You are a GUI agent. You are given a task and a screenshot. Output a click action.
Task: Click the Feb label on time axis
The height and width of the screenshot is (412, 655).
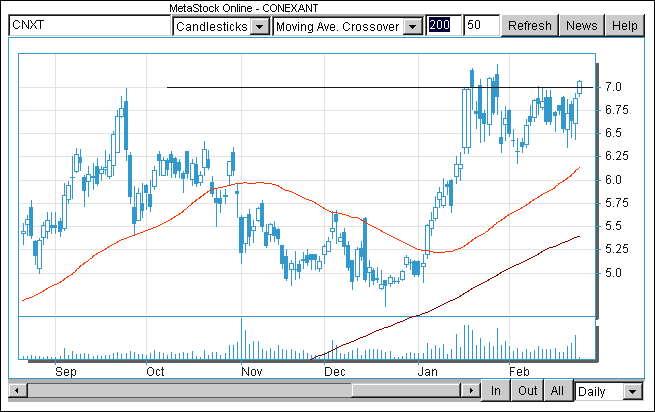click(x=519, y=371)
